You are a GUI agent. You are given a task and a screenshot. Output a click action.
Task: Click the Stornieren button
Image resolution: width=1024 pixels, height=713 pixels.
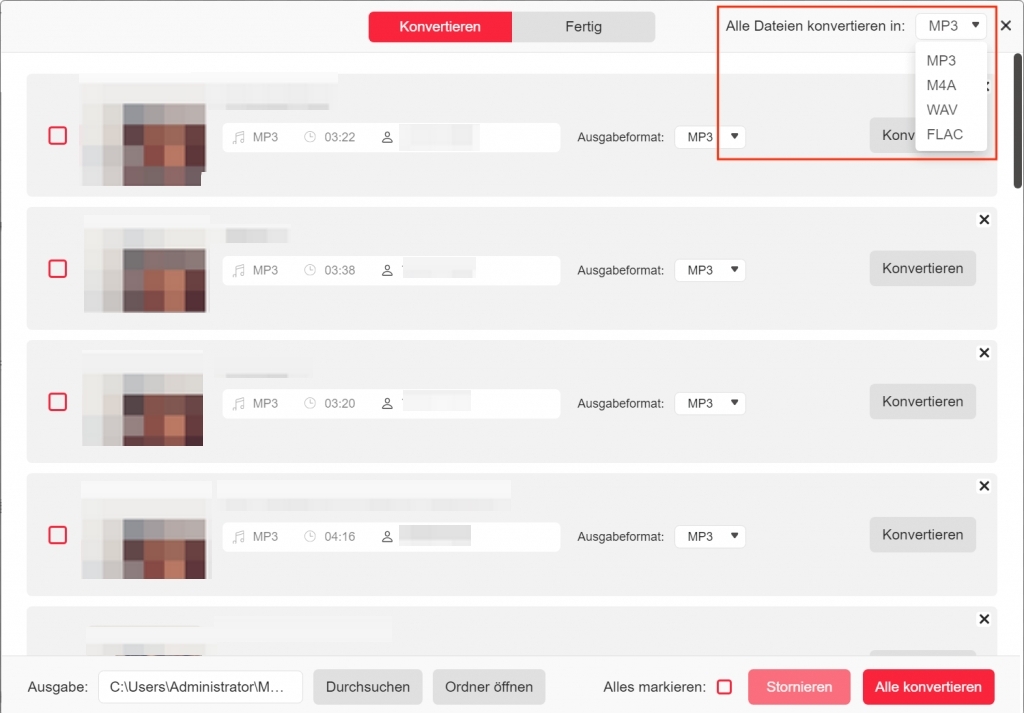click(x=799, y=687)
